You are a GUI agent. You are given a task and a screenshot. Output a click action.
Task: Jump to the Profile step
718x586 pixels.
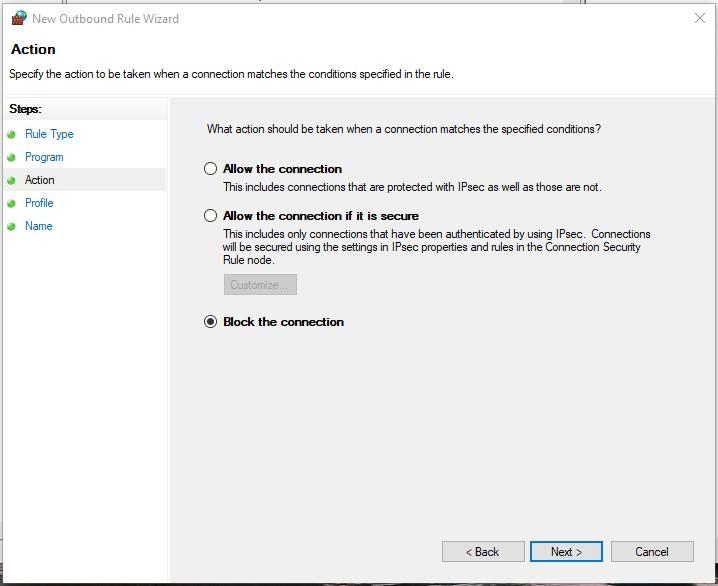[39, 203]
